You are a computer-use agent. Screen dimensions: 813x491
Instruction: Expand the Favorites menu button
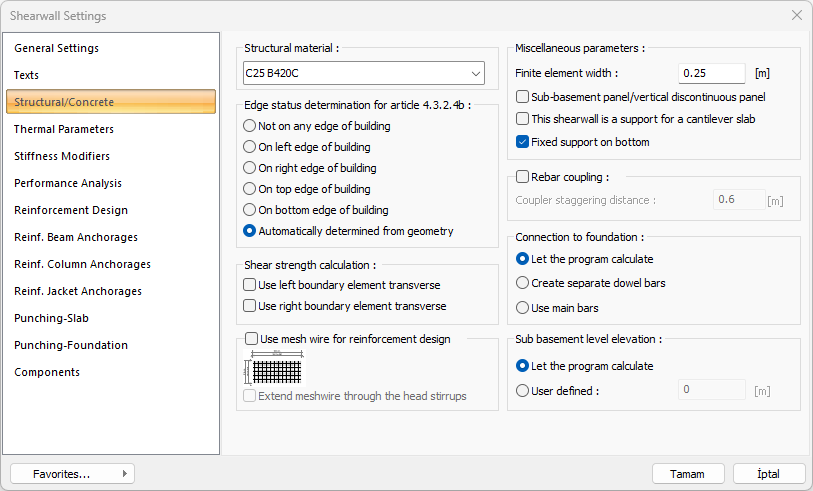[72, 474]
